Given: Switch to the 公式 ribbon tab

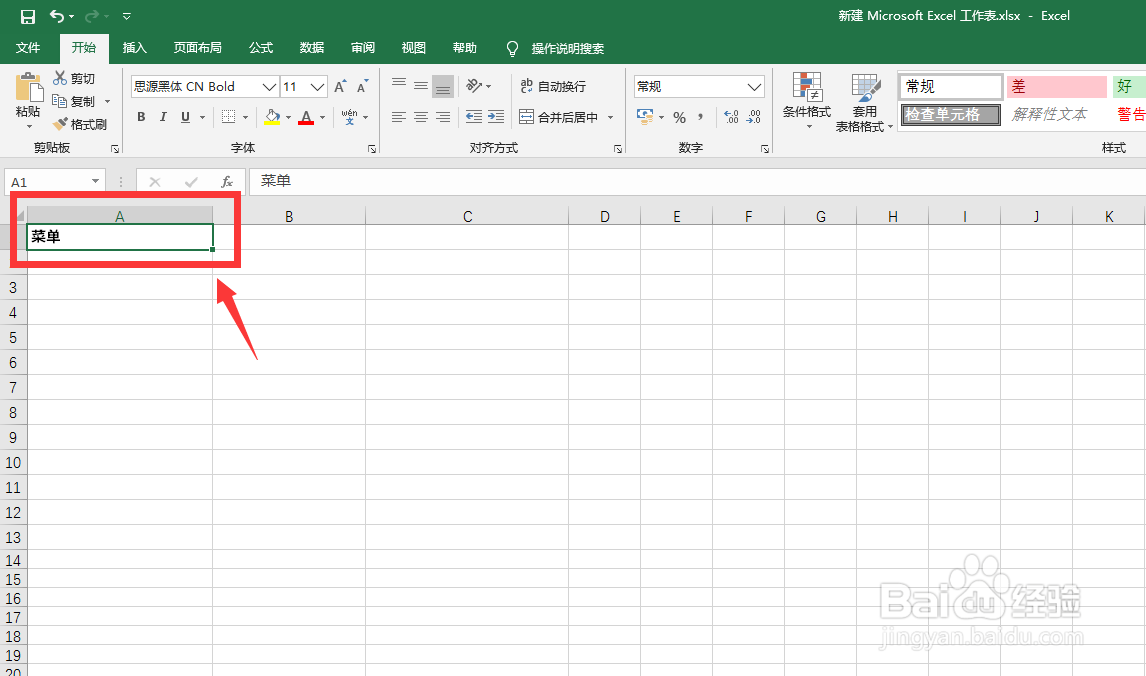Looking at the screenshot, I should click(x=261, y=48).
